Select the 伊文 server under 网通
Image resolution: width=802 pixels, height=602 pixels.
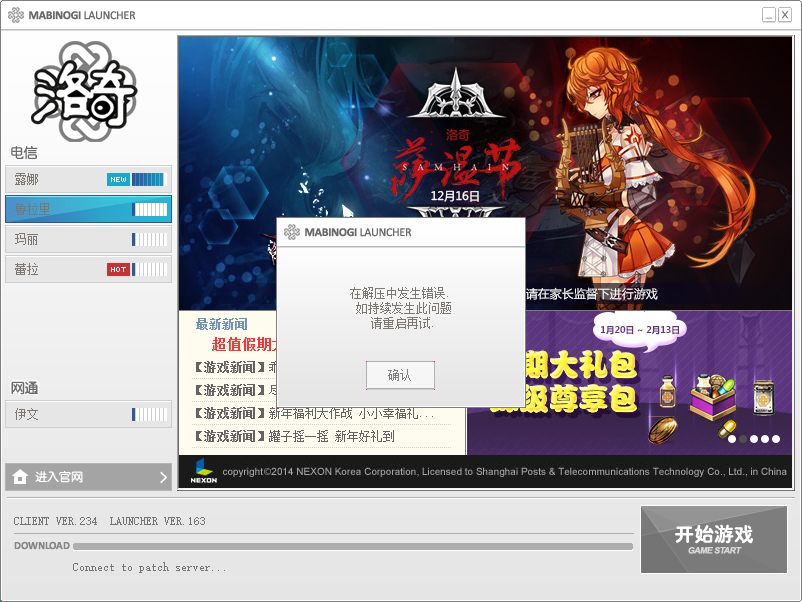[88, 414]
